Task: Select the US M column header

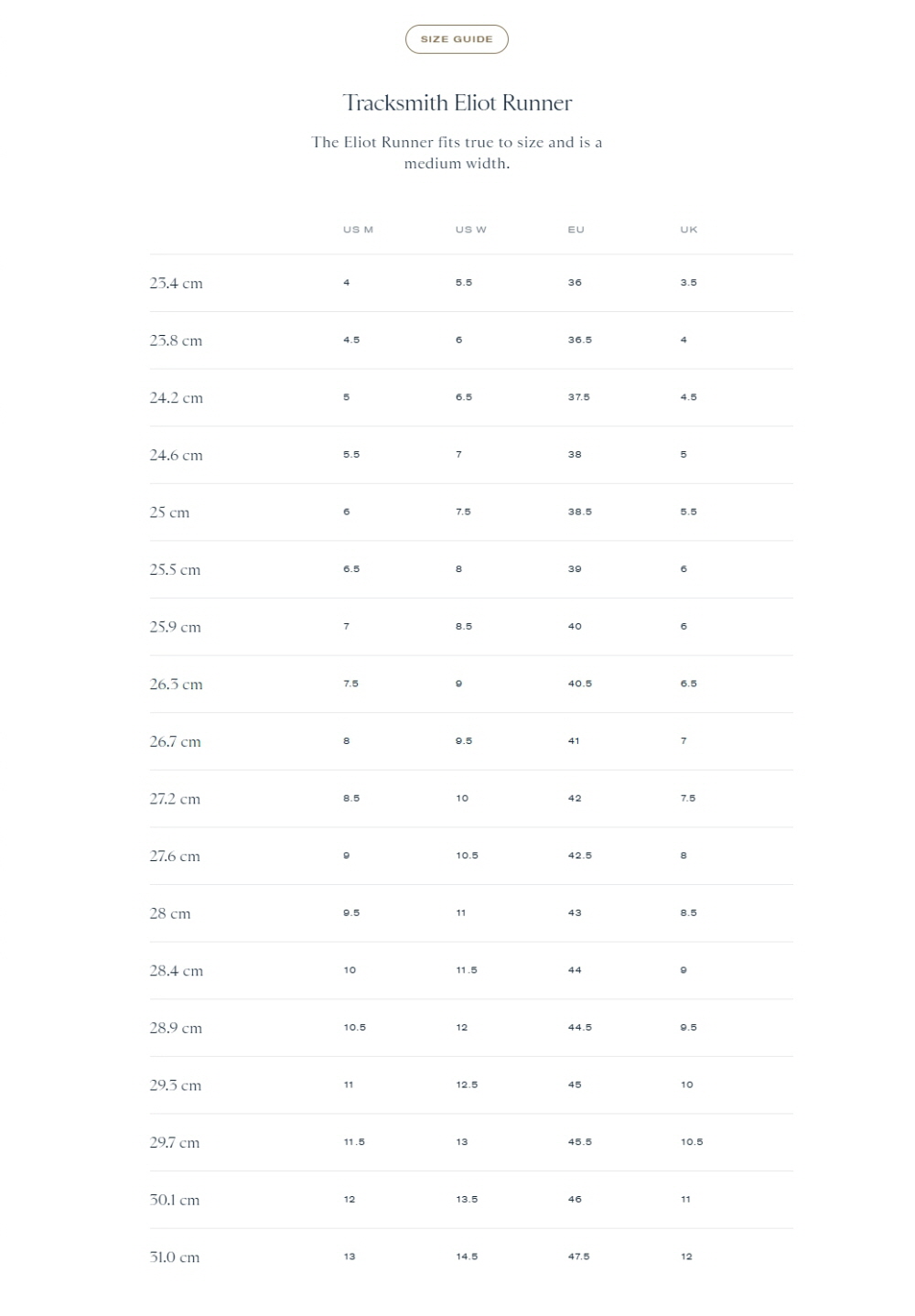Action: 358,230
